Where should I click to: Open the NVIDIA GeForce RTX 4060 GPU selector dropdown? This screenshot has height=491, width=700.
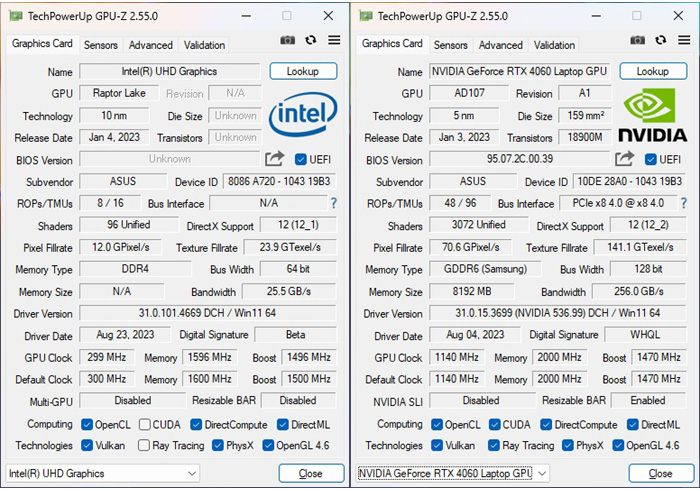[453, 474]
